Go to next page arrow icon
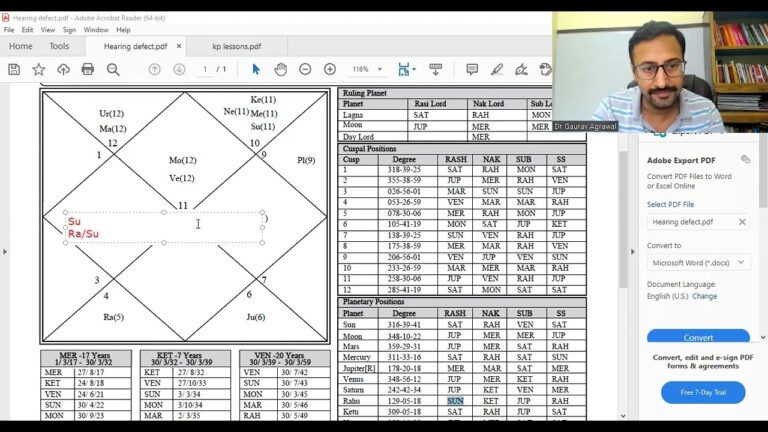Viewport: 768px width, 432px height. tap(179, 70)
